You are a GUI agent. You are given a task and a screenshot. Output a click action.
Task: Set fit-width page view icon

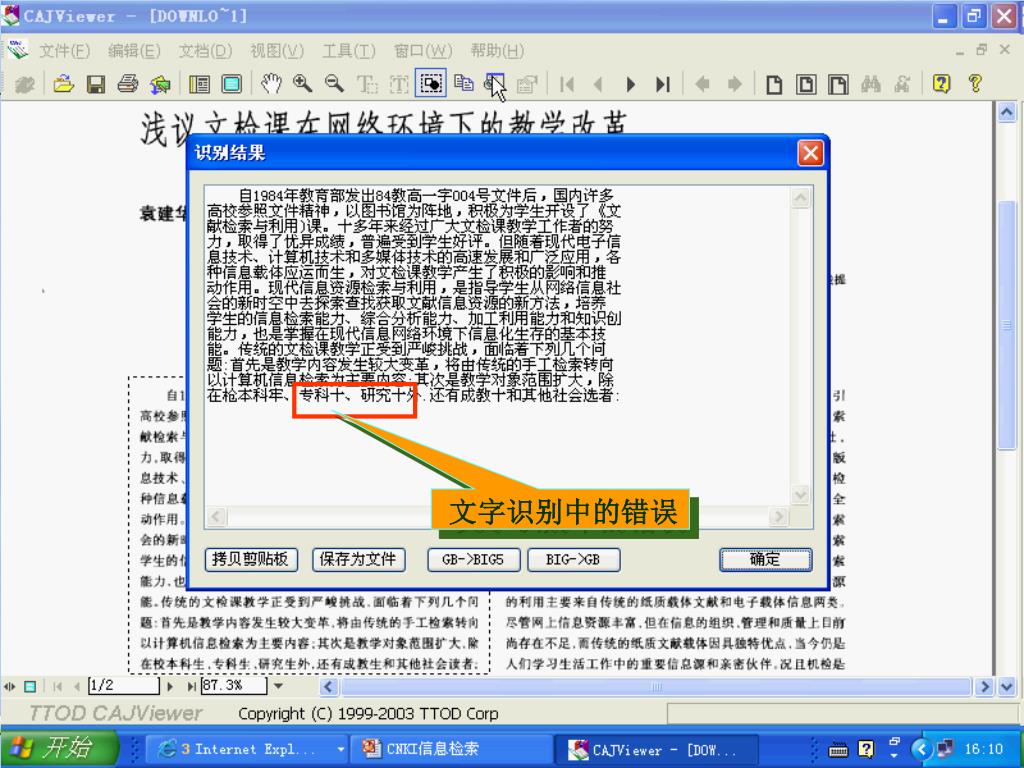(x=838, y=84)
